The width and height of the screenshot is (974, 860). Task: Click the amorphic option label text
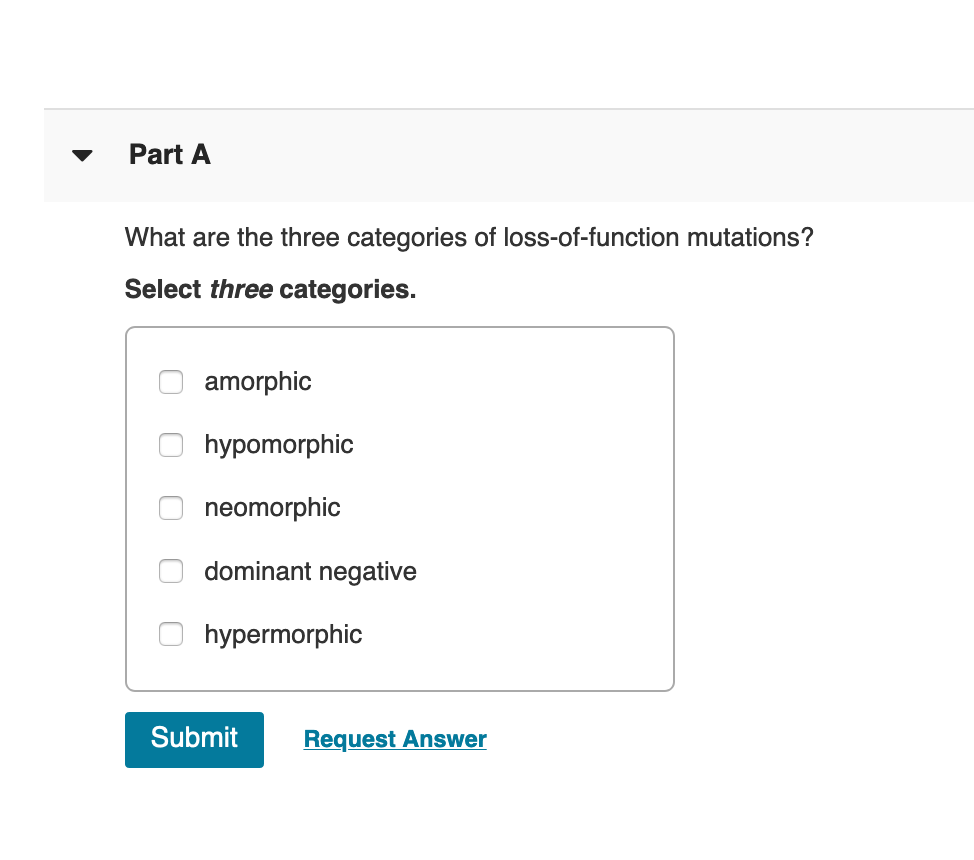click(257, 382)
